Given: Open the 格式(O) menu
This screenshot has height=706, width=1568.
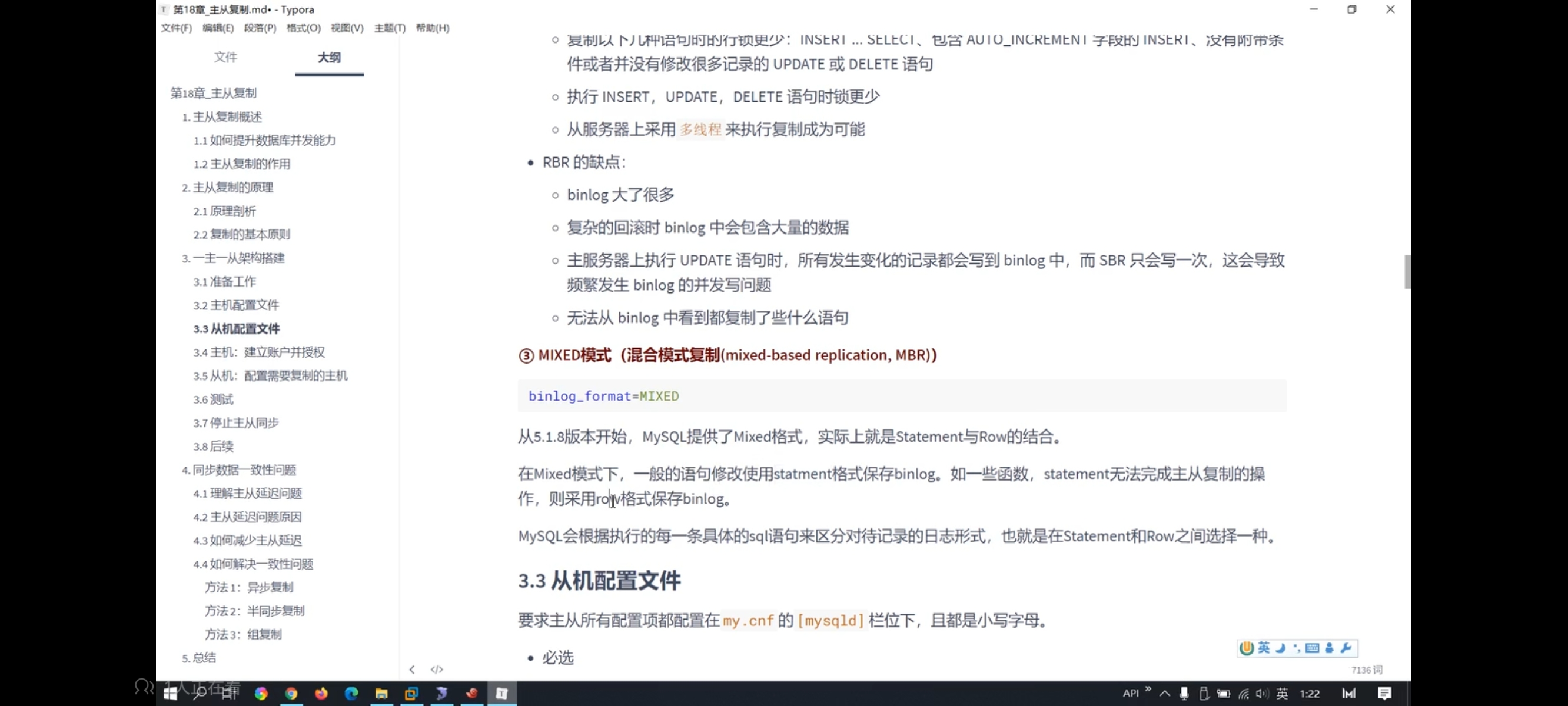Looking at the screenshot, I should (x=303, y=28).
